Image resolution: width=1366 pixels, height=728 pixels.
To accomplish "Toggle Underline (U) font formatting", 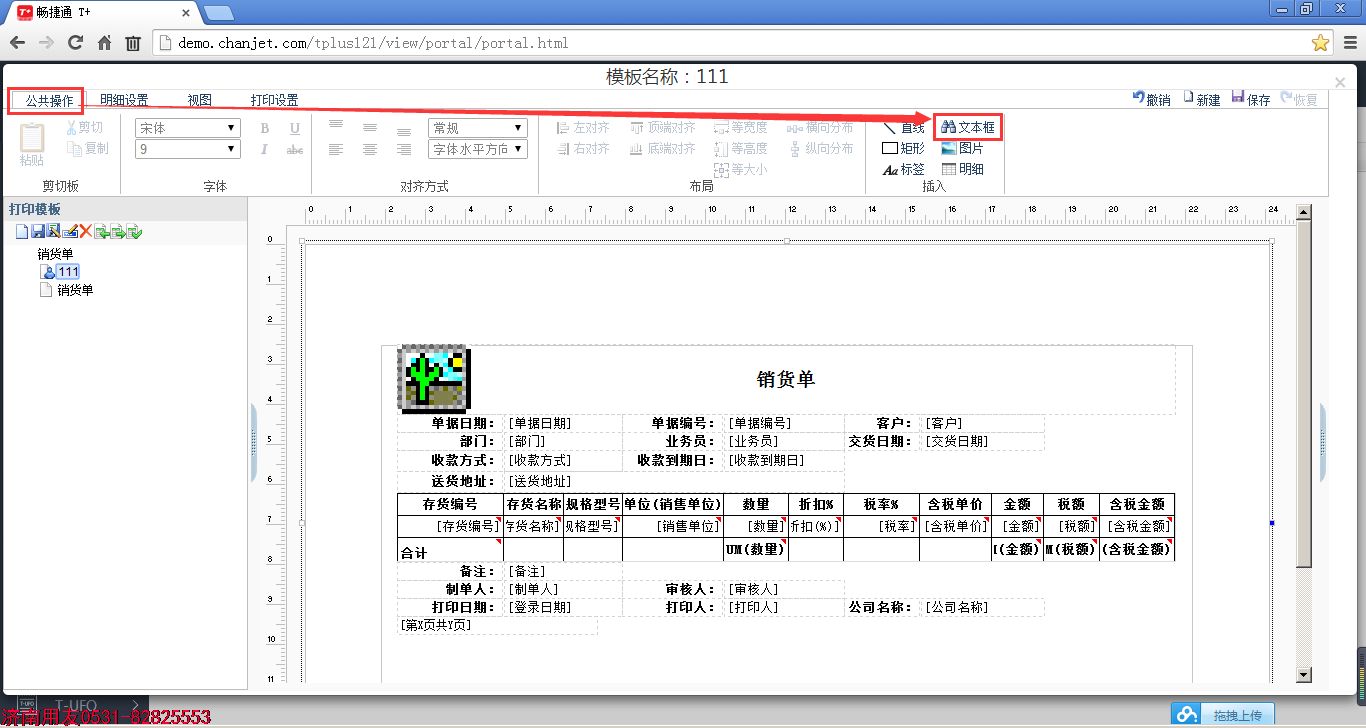I will [x=295, y=128].
